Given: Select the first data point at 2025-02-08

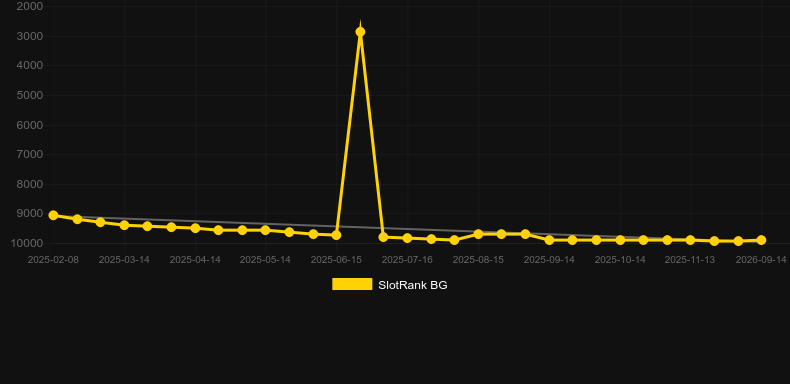Looking at the screenshot, I should (53, 215).
